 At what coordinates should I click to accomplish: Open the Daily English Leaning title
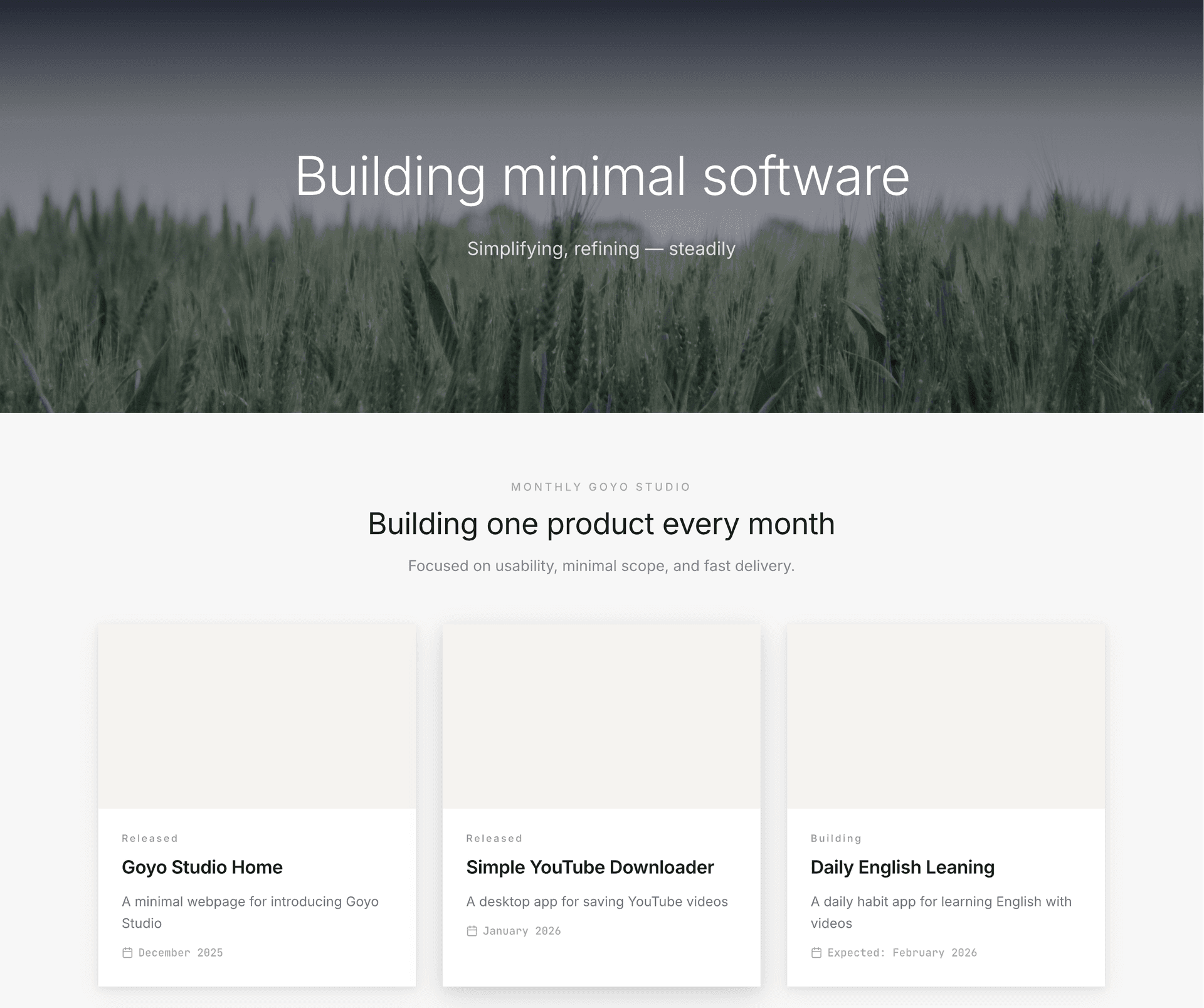pyautogui.click(x=902, y=867)
